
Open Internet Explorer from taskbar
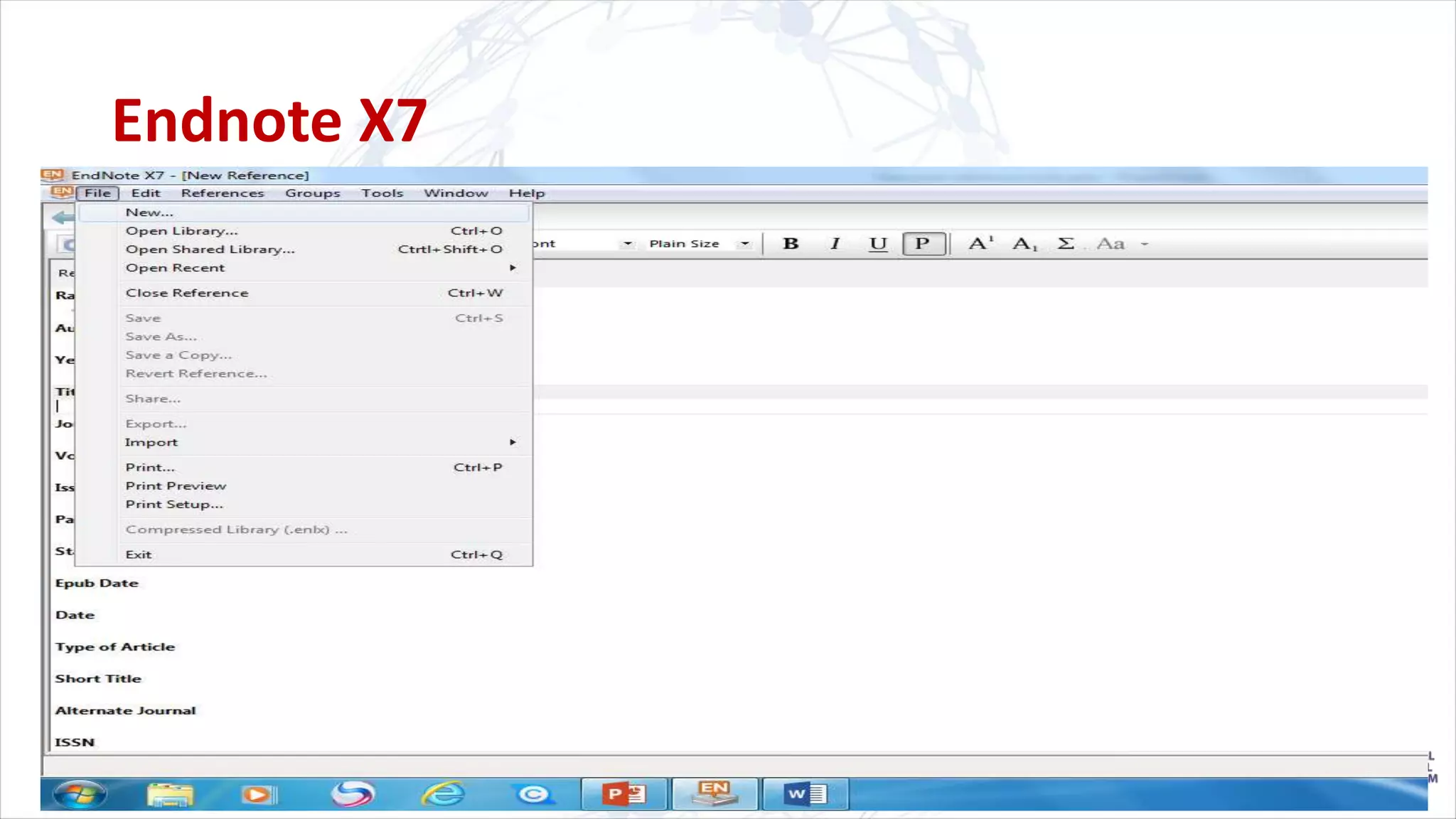click(443, 795)
